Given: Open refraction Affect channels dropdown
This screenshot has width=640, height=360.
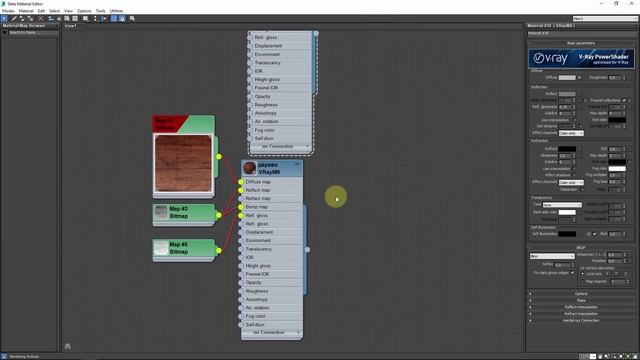Looking at the screenshot, I should (571, 182).
